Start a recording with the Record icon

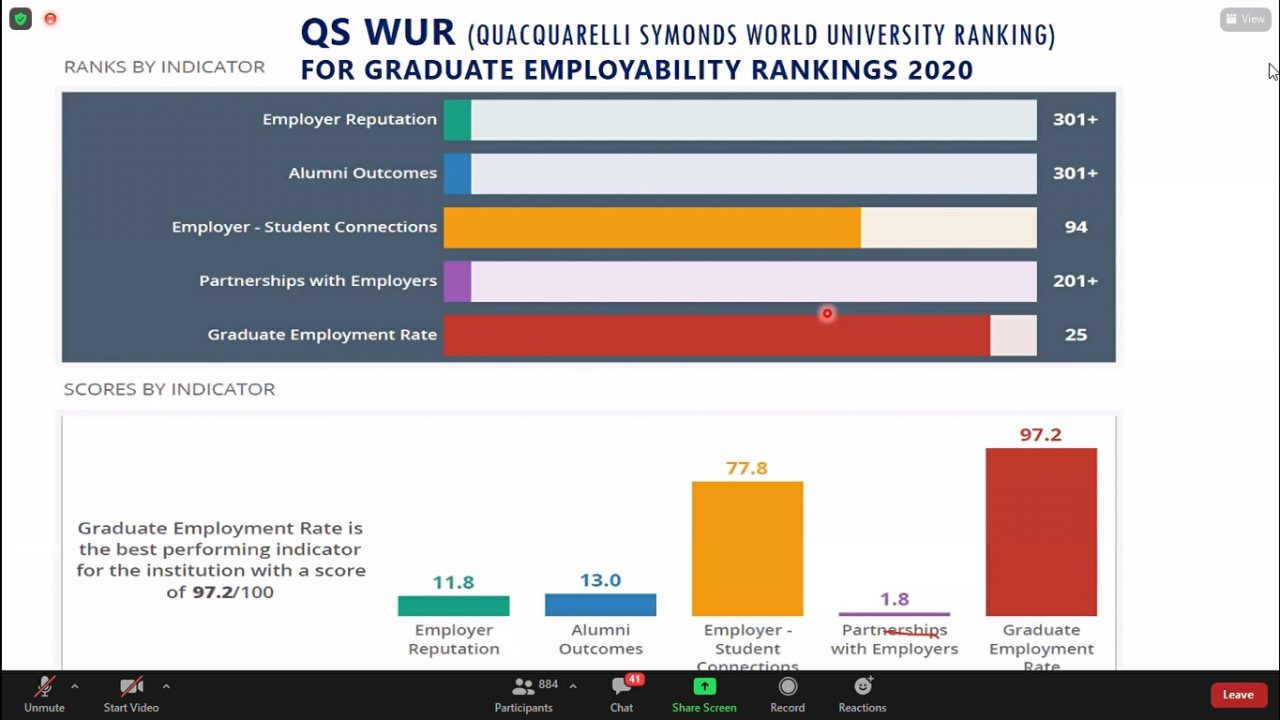pyautogui.click(x=787, y=688)
